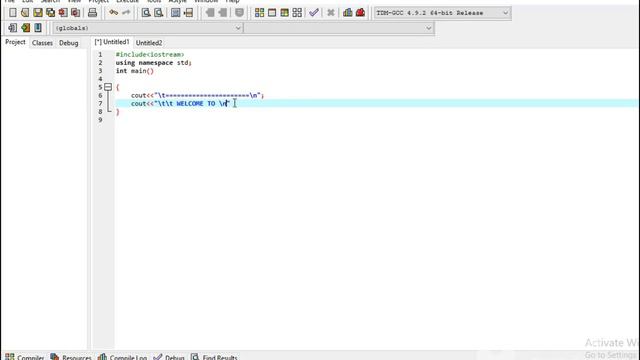Click the Close All files toolbar icon
This screenshot has width=640, height=360.
pyautogui.click(x=76, y=13)
